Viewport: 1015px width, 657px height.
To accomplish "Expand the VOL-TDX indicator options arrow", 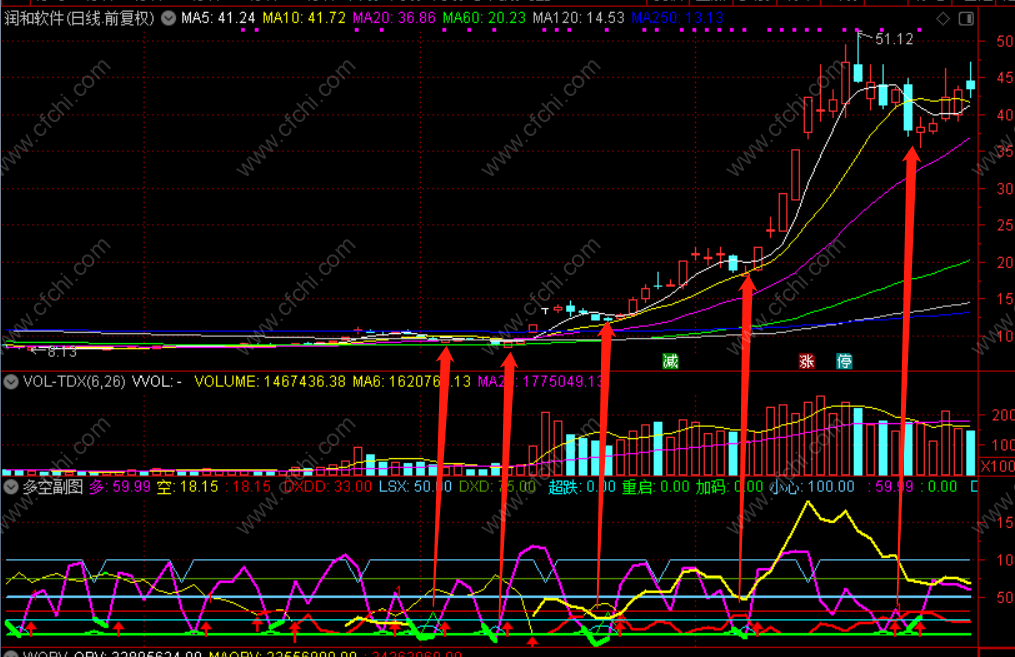I will (10, 382).
